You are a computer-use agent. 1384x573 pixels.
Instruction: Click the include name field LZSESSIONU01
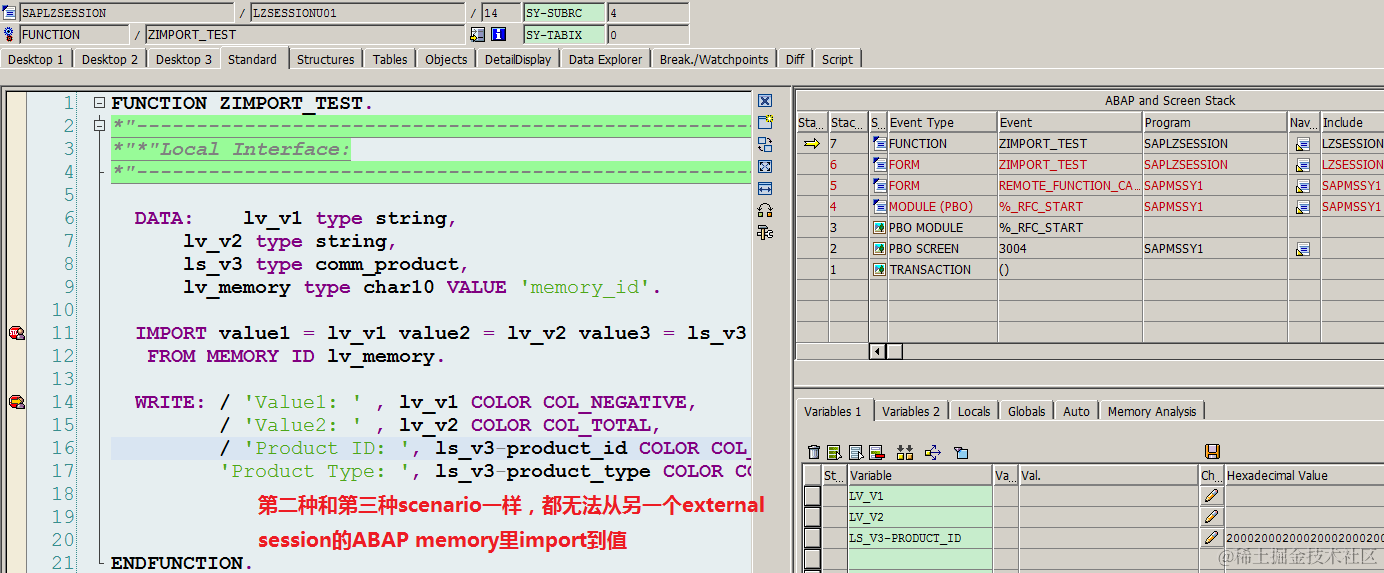coord(357,13)
